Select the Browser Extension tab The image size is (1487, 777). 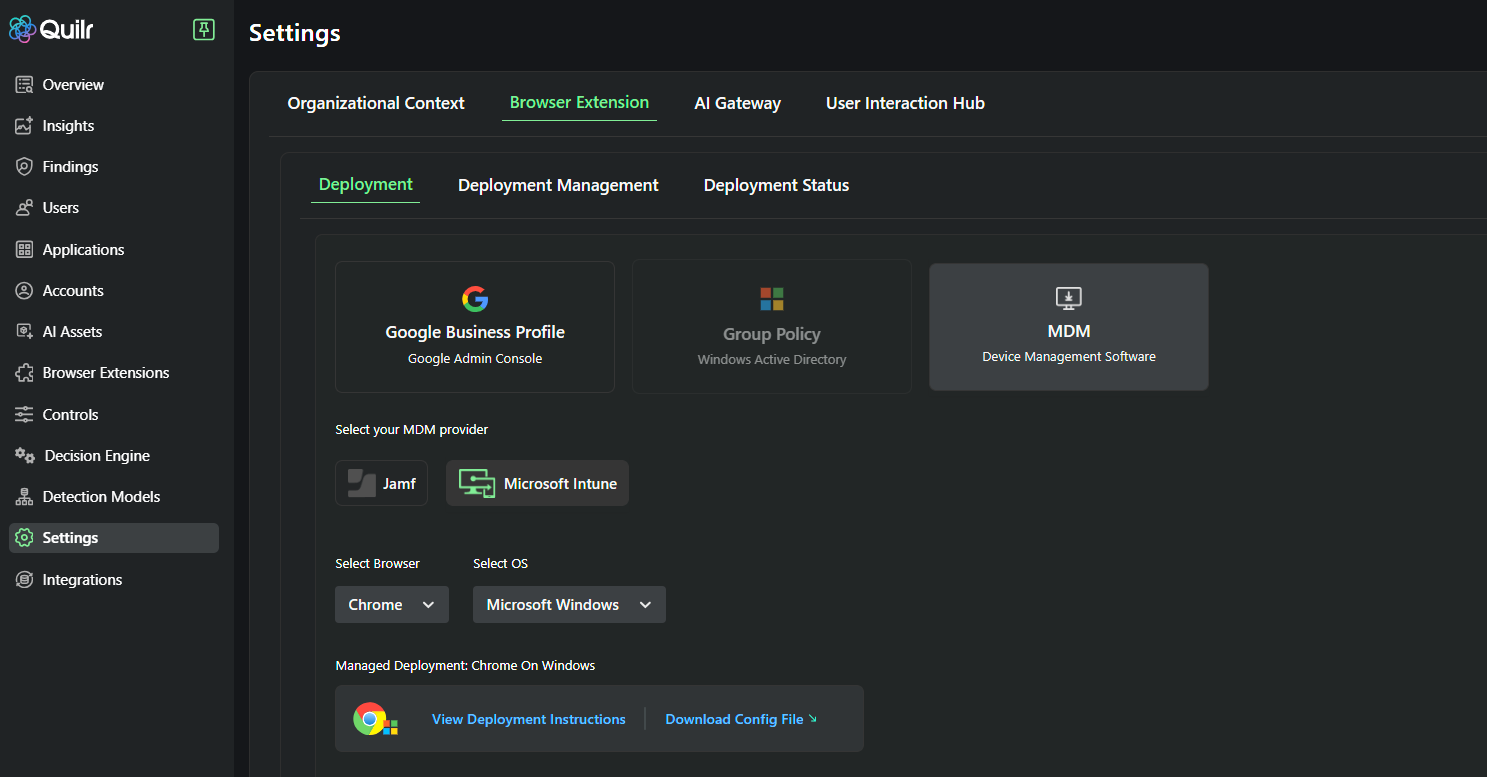pos(579,103)
